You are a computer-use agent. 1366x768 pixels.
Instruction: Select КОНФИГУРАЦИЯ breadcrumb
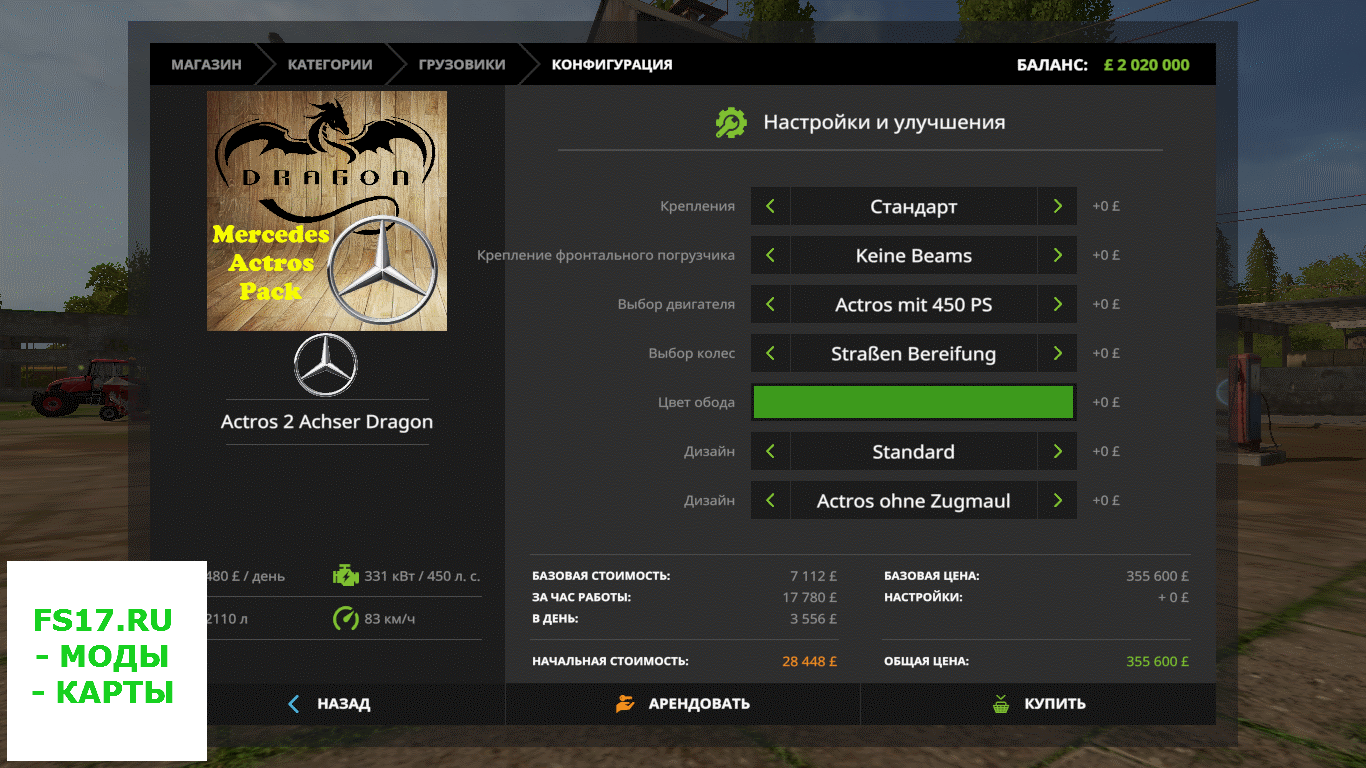(x=612, y=64)
